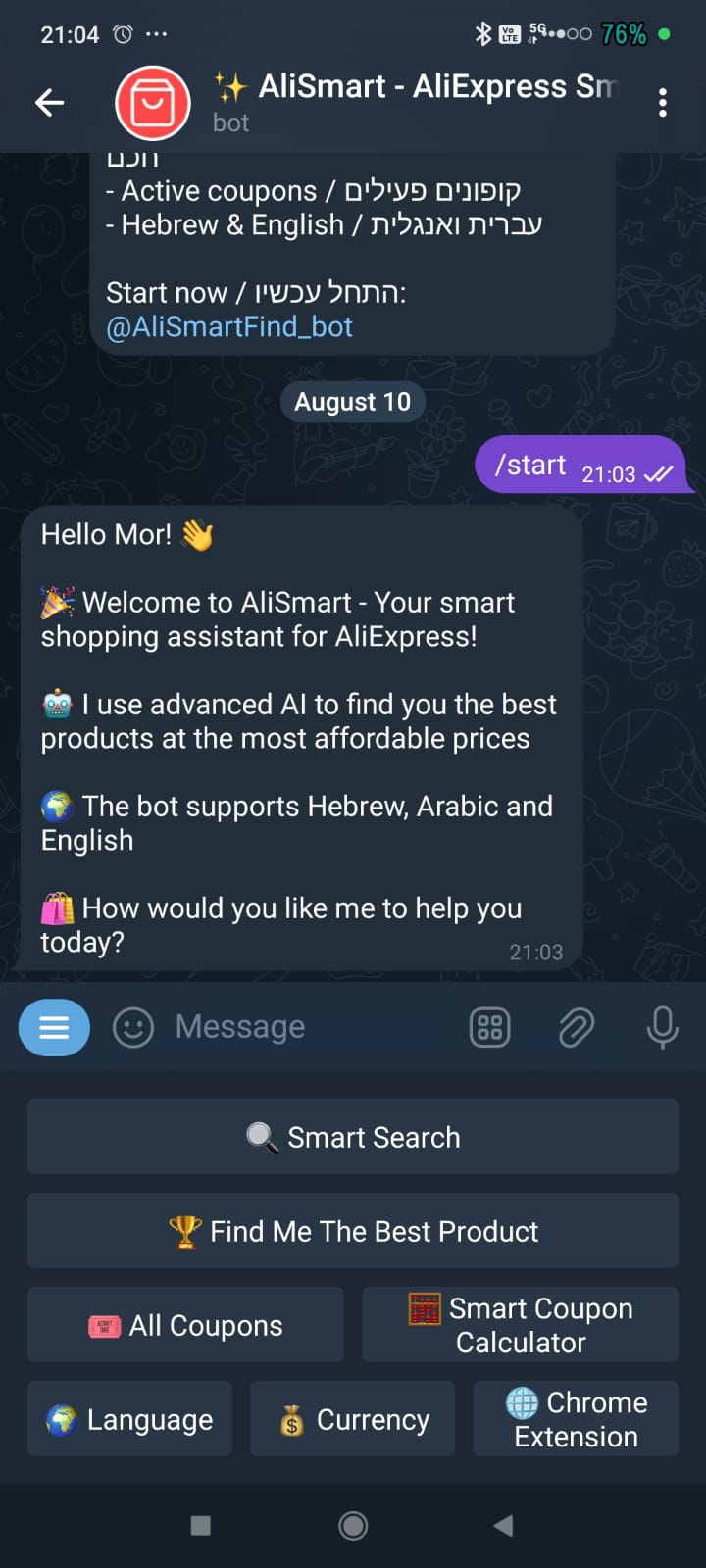The image size is (706, 1568).
Task: Open the AliSmart bot profile picture
Action: point(153,103)
